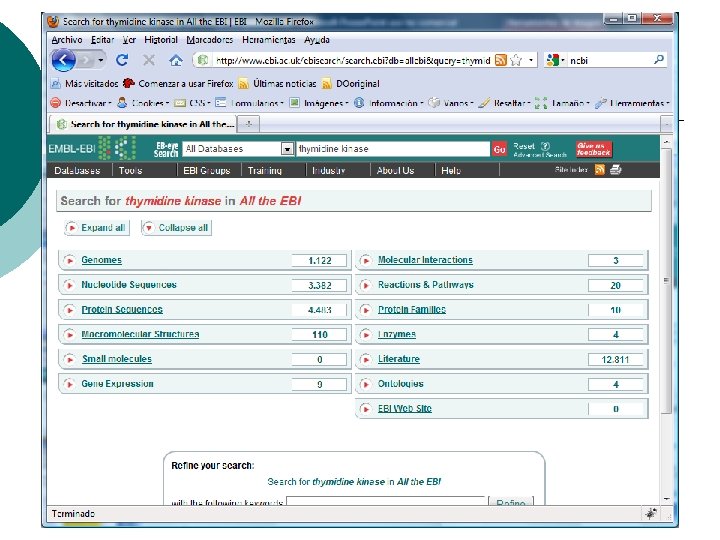The height and width of the screenshot is (540, 720).
Task: Click the Firefox back arrow button
Action: pyautogui.click(x=63, y=60)
